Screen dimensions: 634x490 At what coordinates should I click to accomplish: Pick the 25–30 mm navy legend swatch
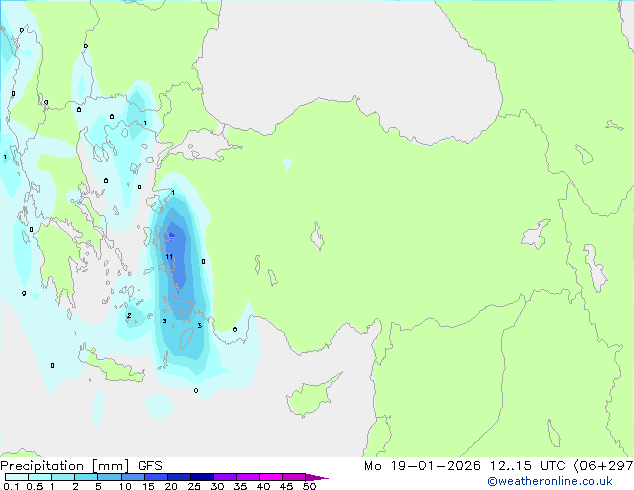click(x=202, y=477)
